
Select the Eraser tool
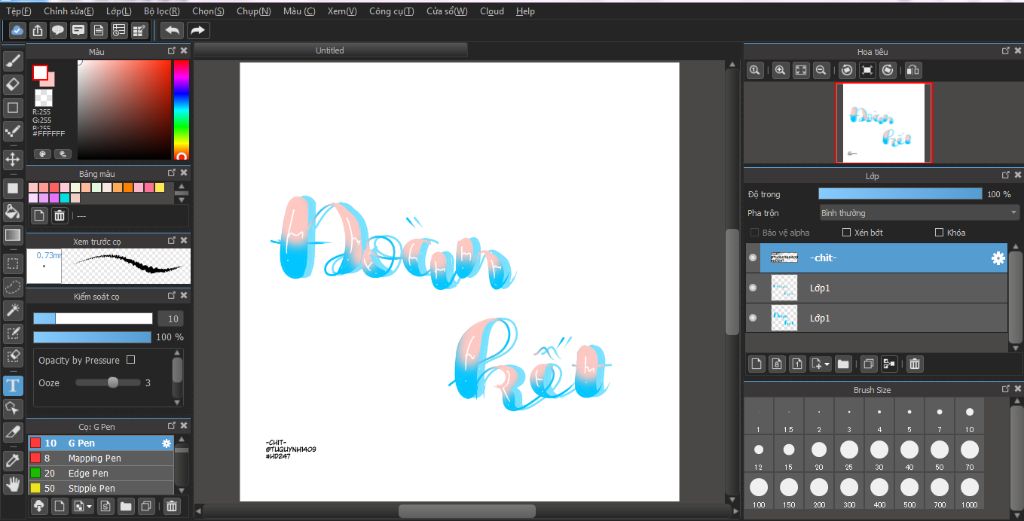(12, 84)
